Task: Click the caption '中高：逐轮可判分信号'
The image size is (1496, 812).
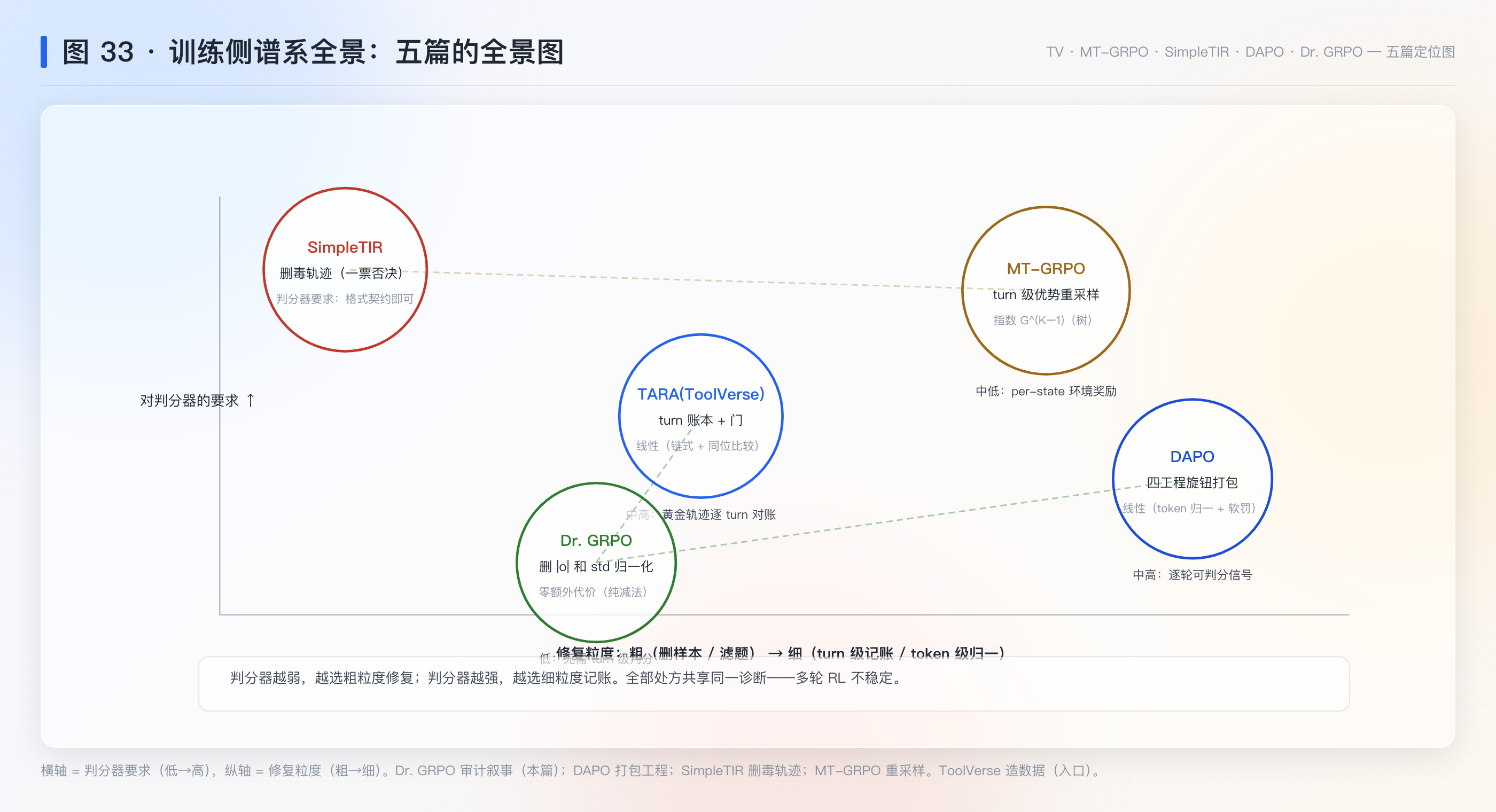Action: (x=1191, y=574)
